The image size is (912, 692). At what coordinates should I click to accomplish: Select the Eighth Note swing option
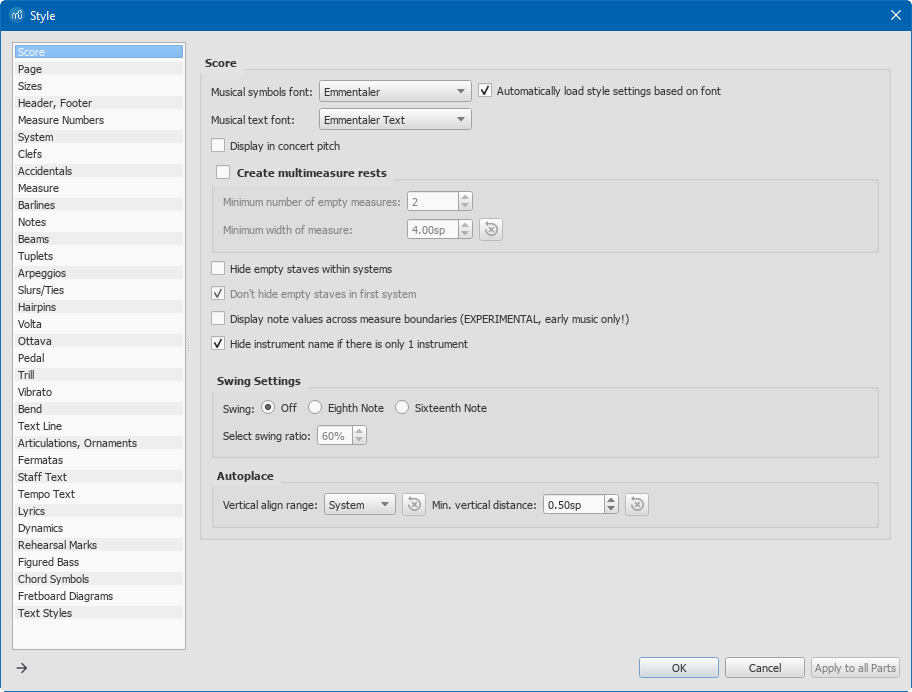pyautogui.click(x=315, y=408)
